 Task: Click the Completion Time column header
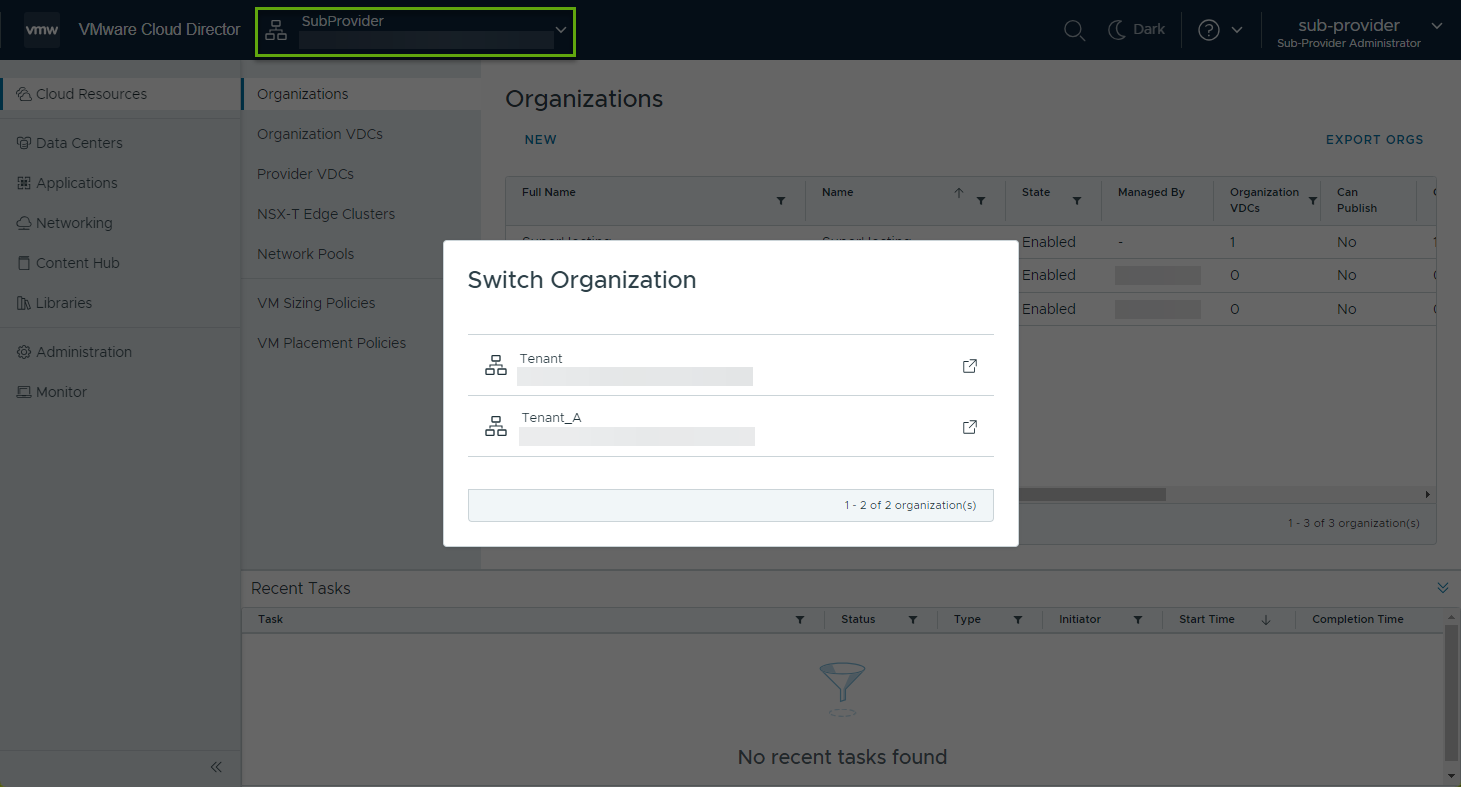coord(1358,619)
